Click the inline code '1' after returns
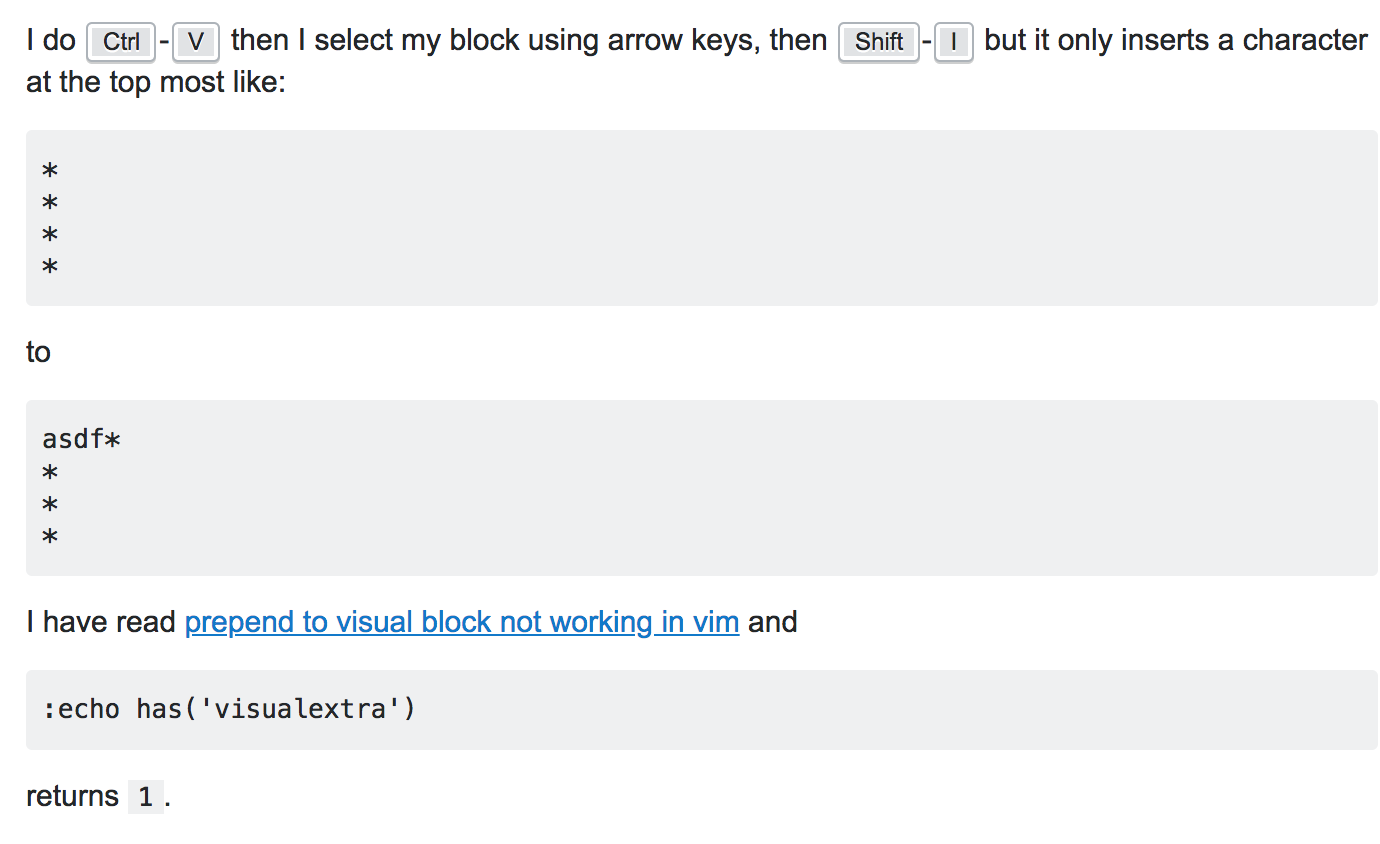1380x844 pixels. 146,797
